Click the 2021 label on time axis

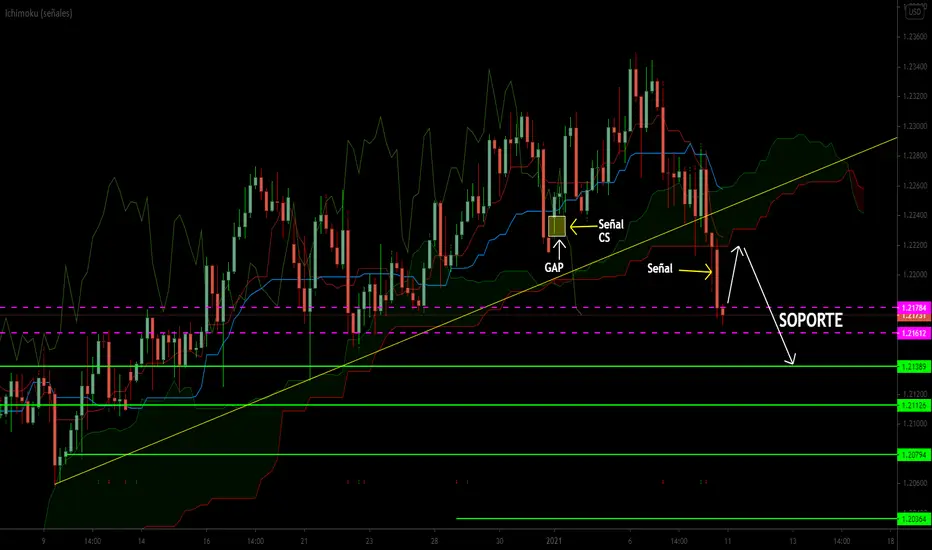pyautogui.click(x=554, y=541)
